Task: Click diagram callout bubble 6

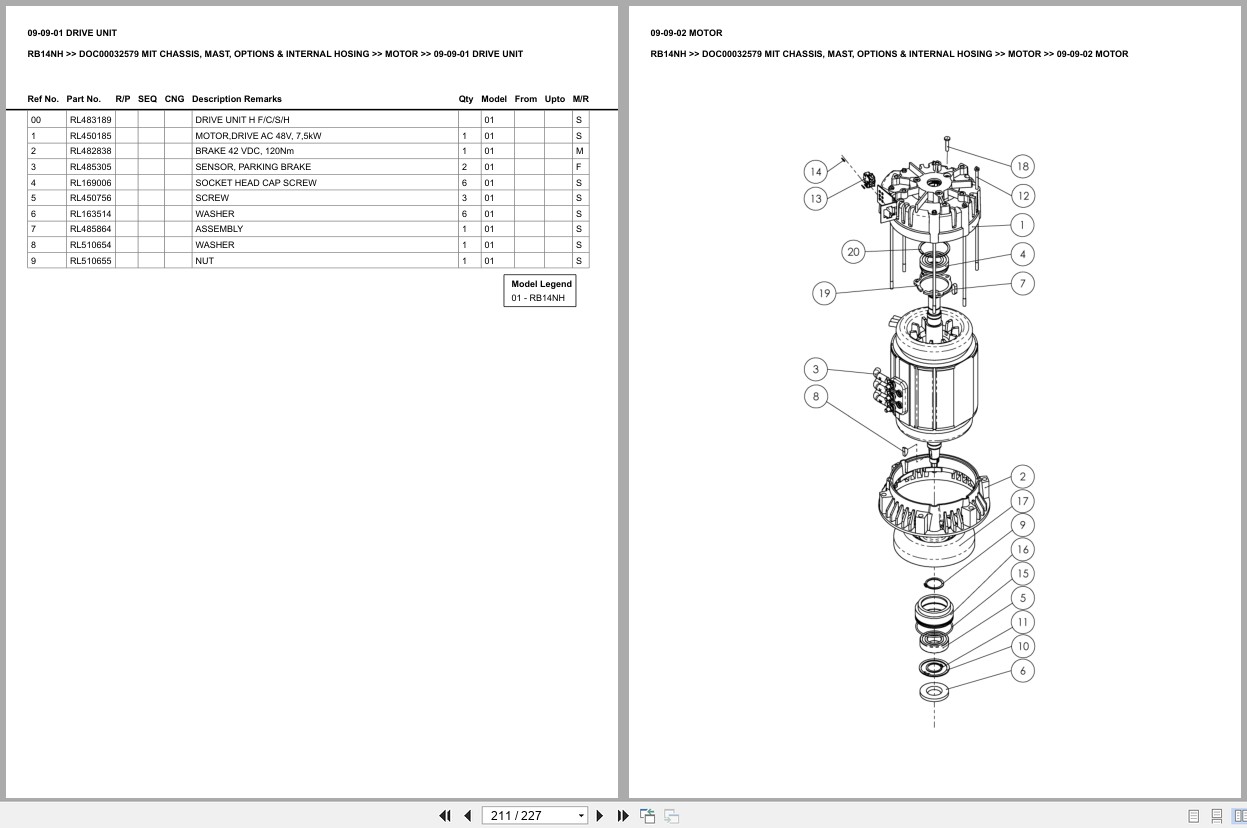Action: coord(1022,671)
